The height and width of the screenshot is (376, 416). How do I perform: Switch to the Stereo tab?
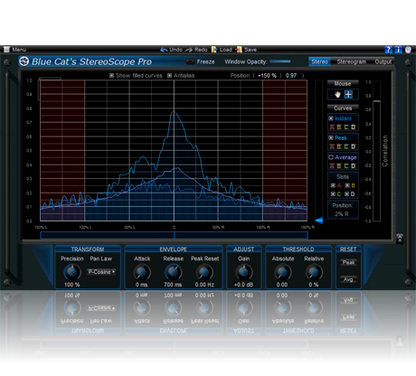click(320, 62)
